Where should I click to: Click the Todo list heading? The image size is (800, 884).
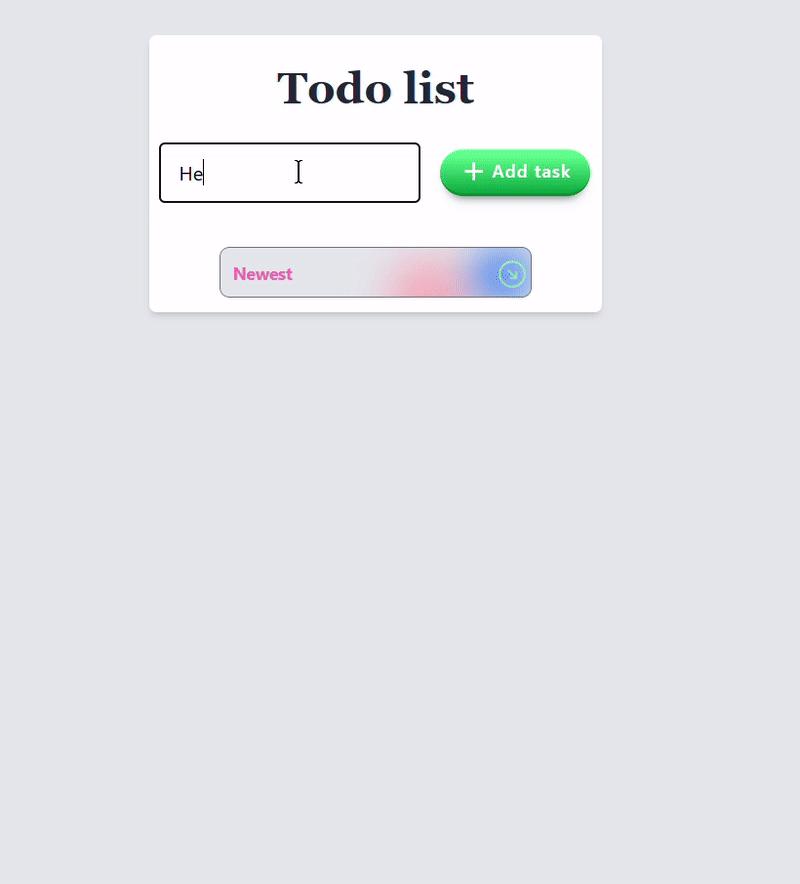coord(375,88)
